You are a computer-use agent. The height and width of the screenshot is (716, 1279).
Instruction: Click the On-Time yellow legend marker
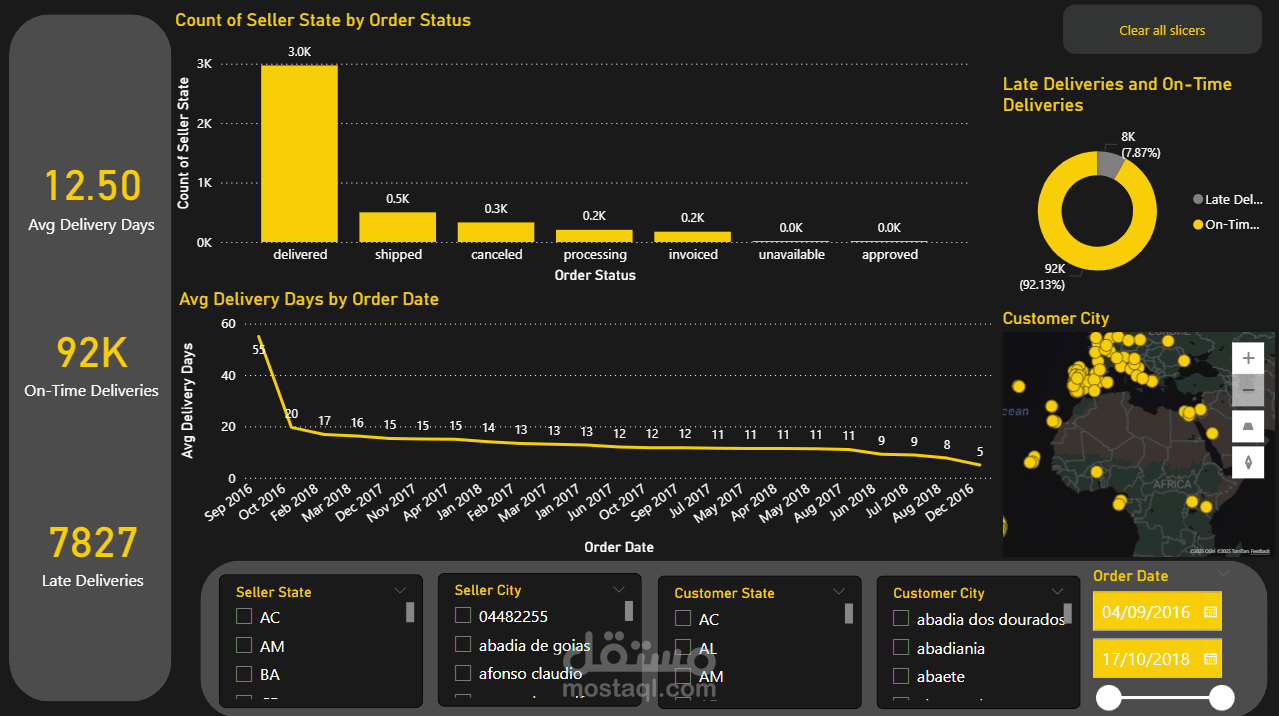click(x=1198, y=225)
